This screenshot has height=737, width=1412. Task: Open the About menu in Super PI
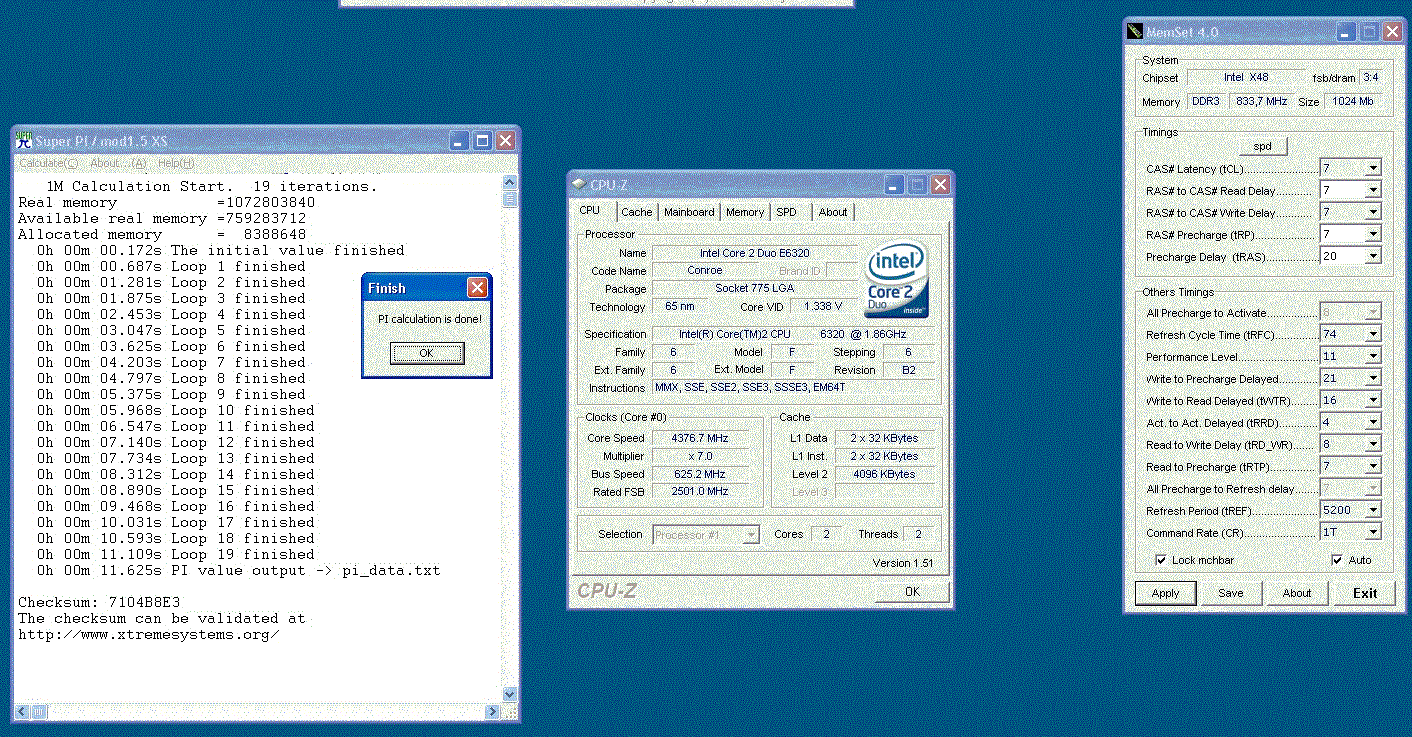(x=118, y=163)
